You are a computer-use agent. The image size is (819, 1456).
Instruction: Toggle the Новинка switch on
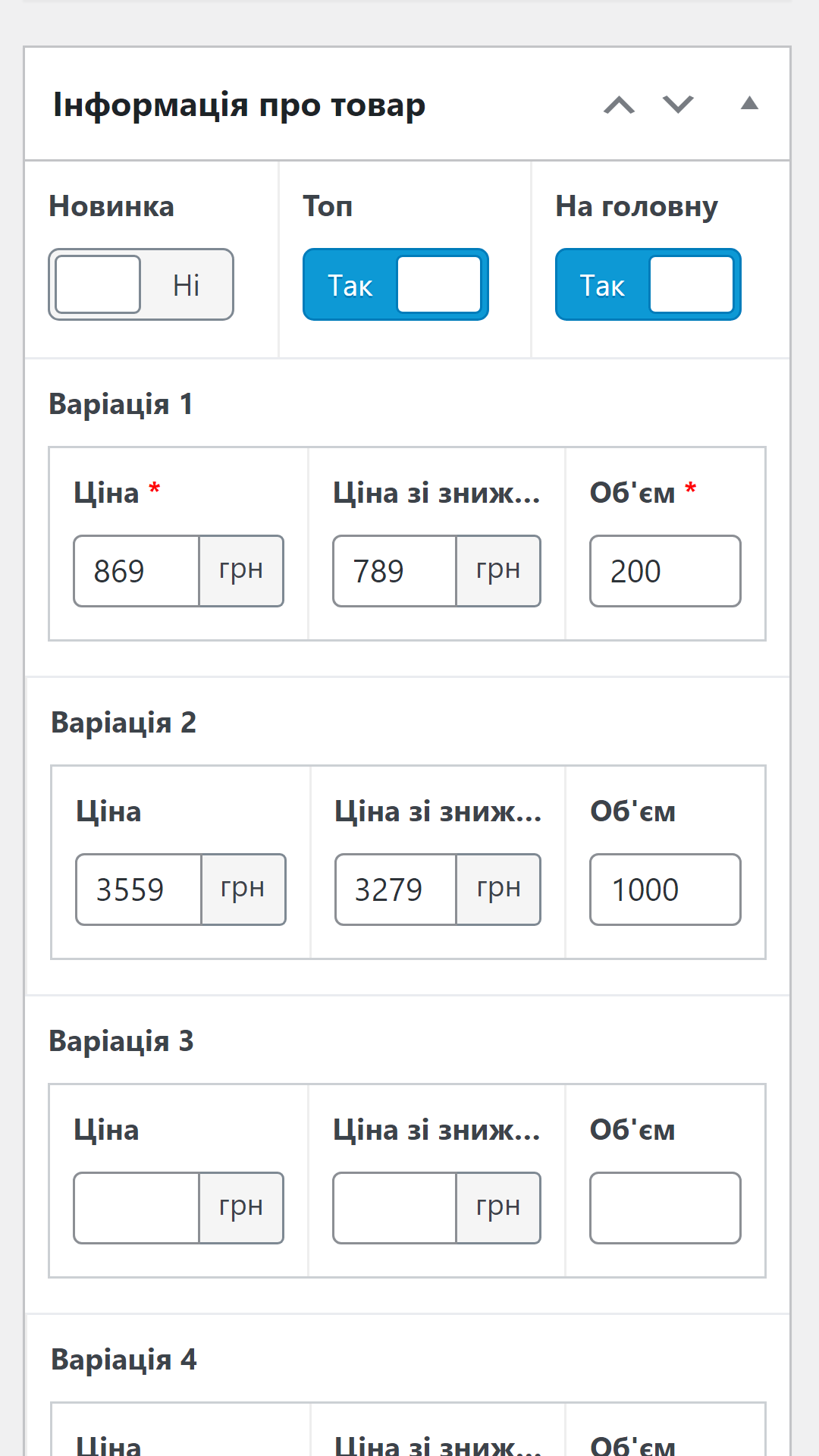pyautogui.click(x=141, y=284)
